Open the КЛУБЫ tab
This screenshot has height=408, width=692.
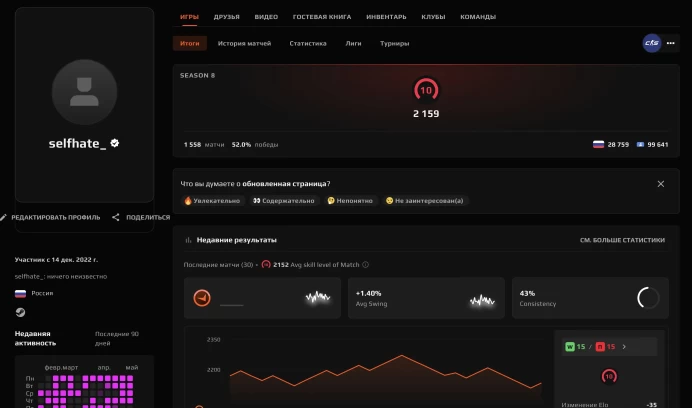click(433, 17)
